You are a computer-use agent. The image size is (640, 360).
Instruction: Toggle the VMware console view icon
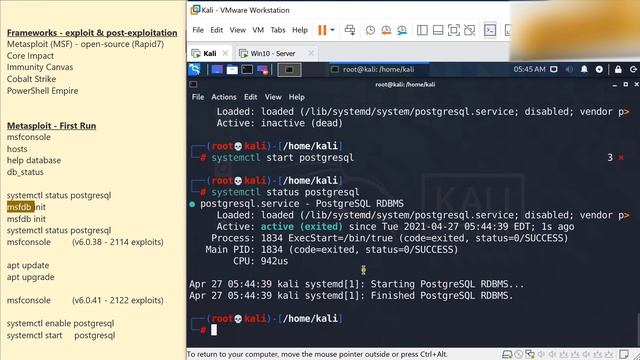click(490, 30)
